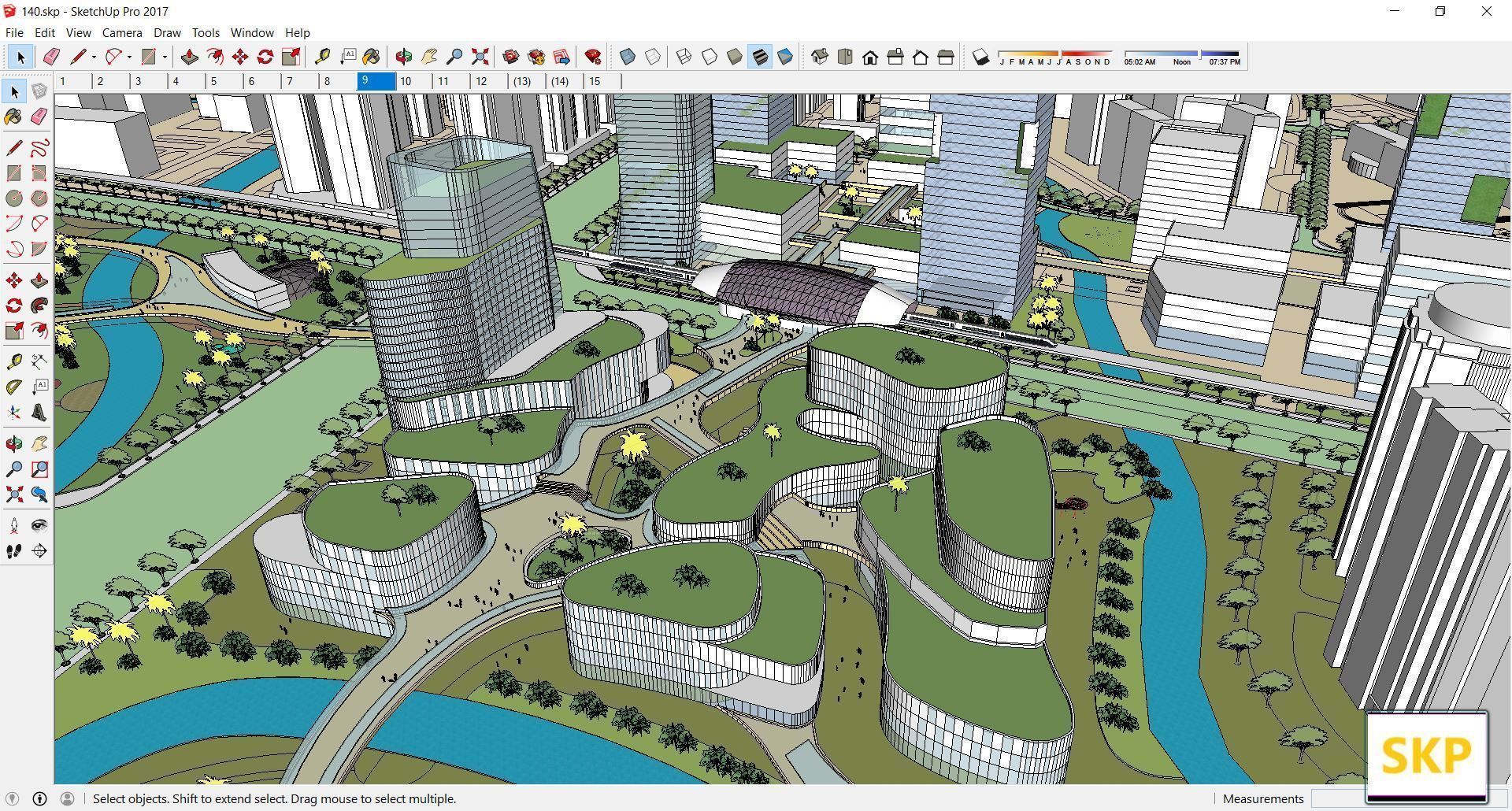1512x811 pixels.
Task: Switch to scene tab 10
Action: (414, 81)
